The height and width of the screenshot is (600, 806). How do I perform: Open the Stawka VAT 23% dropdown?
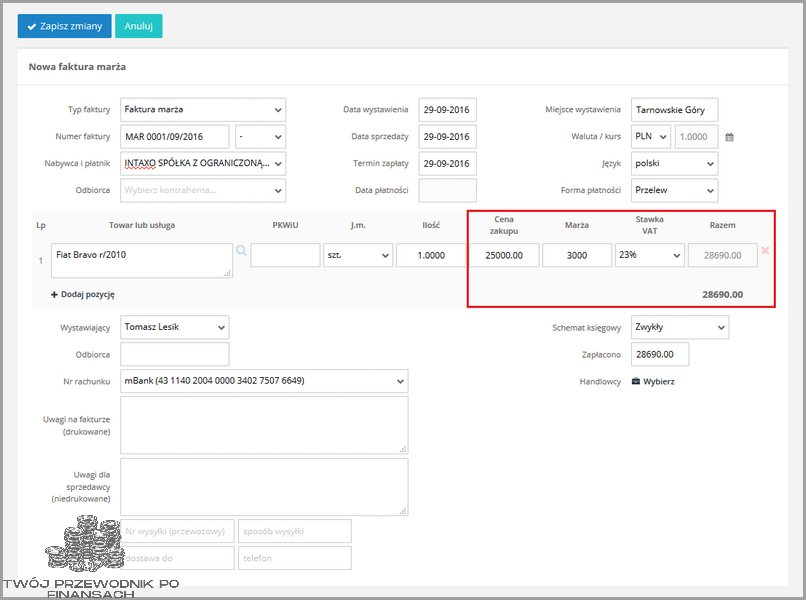(650, 255)
